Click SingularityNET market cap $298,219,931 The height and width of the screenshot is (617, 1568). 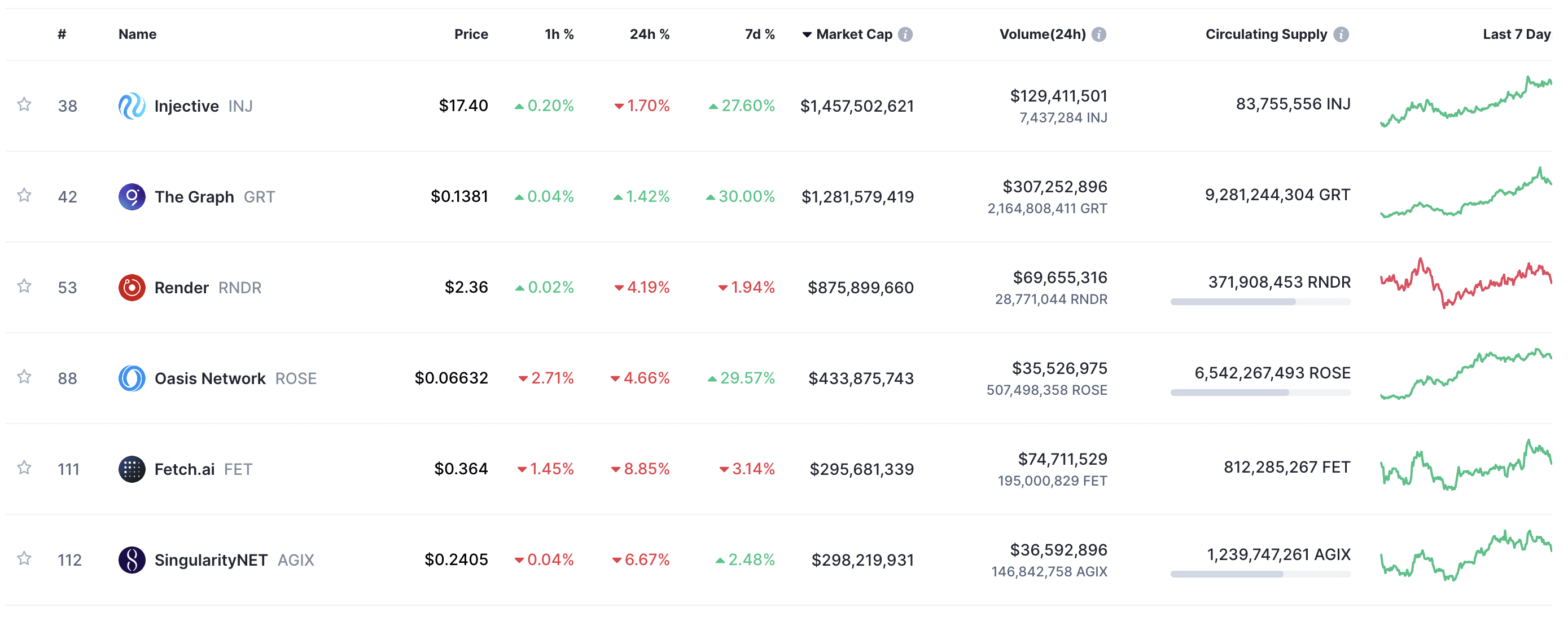point(862,560)
